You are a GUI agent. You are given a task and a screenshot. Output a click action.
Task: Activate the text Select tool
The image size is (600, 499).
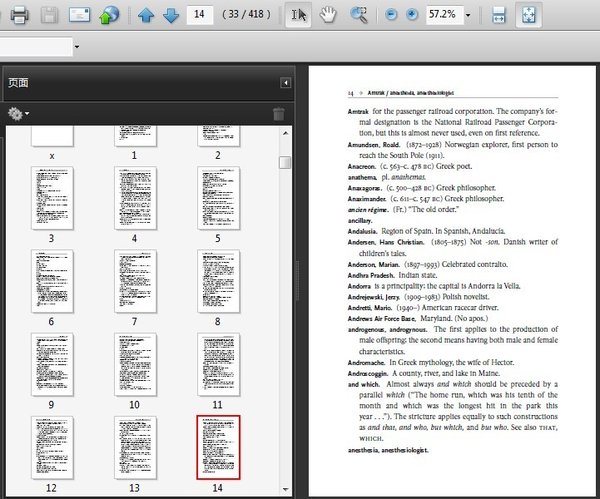(298, 15)
